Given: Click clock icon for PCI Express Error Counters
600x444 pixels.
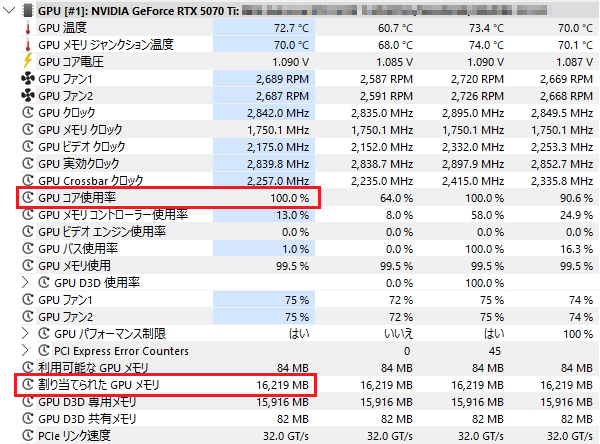Looking at the screenshot, I should (x=44, y=350).
